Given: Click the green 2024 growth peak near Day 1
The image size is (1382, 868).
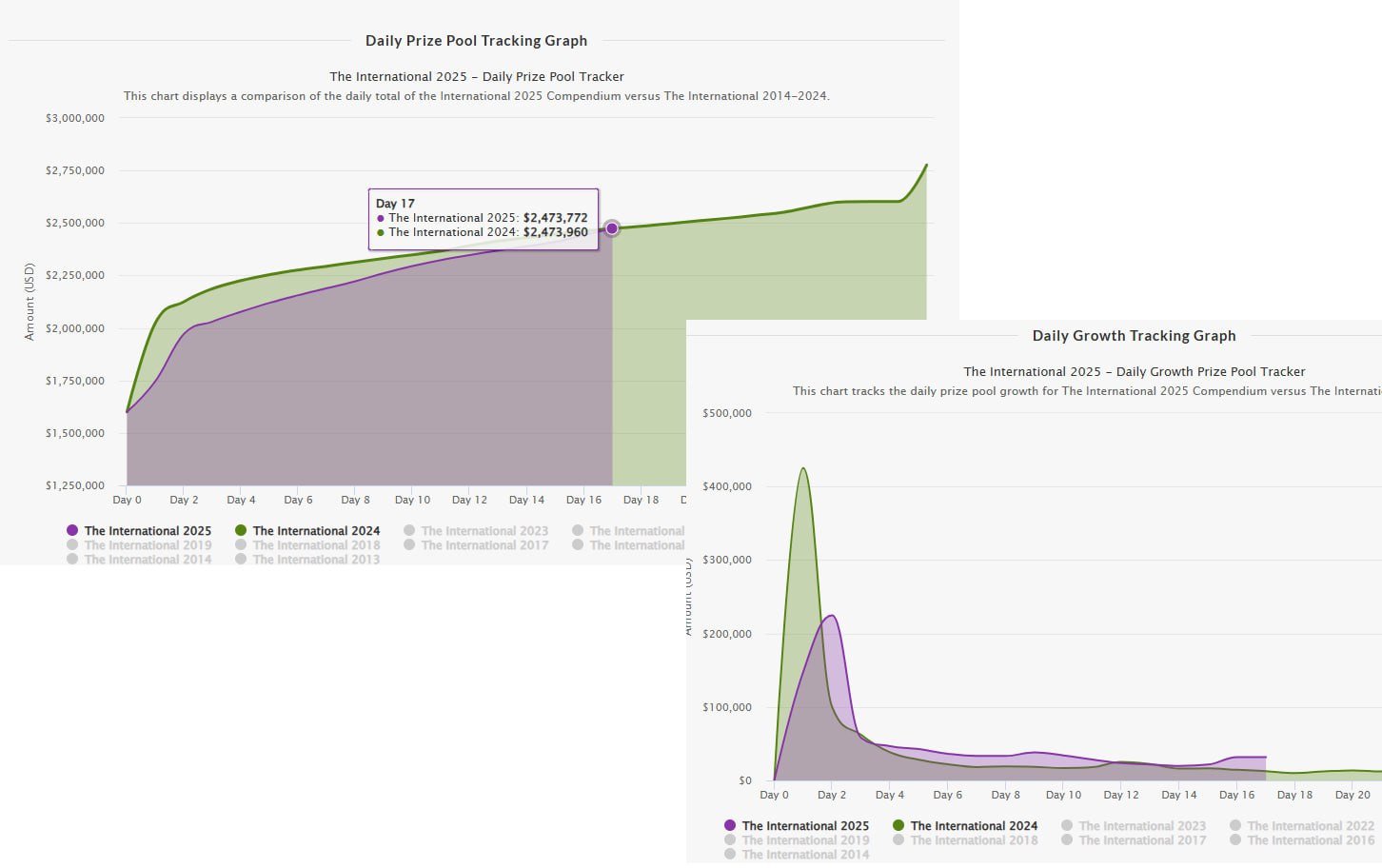Looking at the screenshot, I should 803,468.
